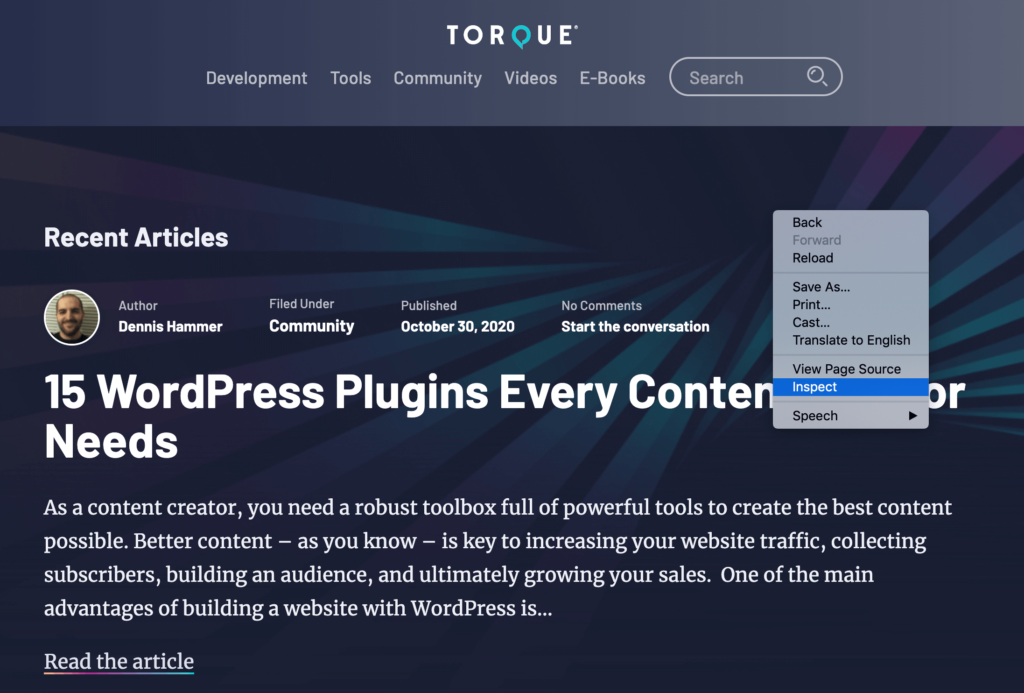Go to the Community nav section
1024x693 pixels.
click(438, 78)
